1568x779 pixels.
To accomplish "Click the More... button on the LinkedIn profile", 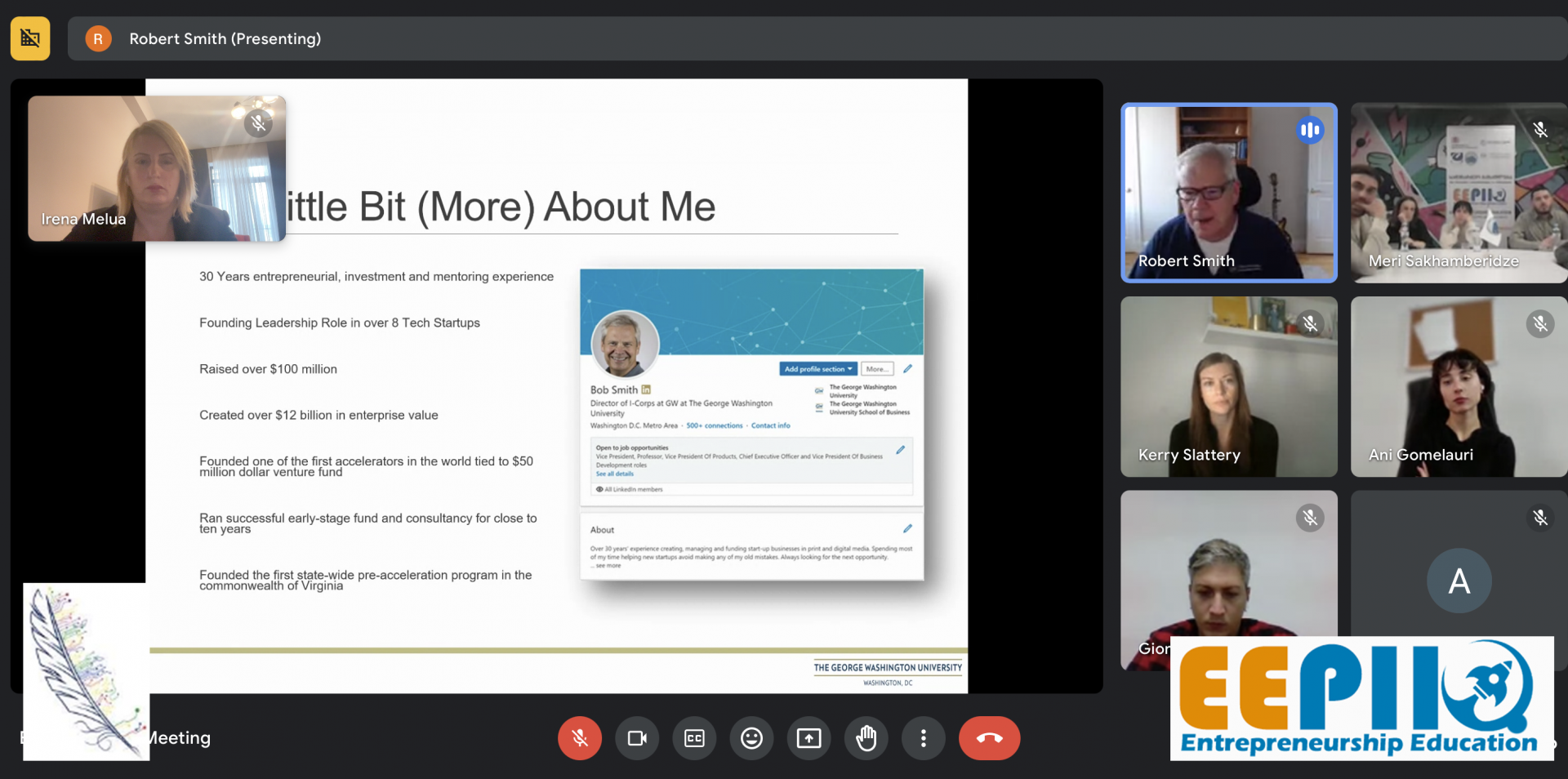I will [x=877, y=369].
